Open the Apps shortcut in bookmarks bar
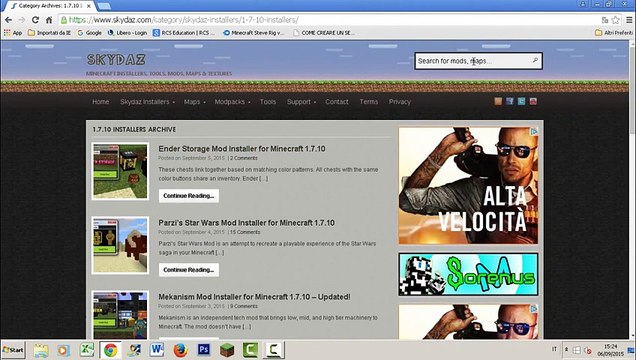 [13, 33]
